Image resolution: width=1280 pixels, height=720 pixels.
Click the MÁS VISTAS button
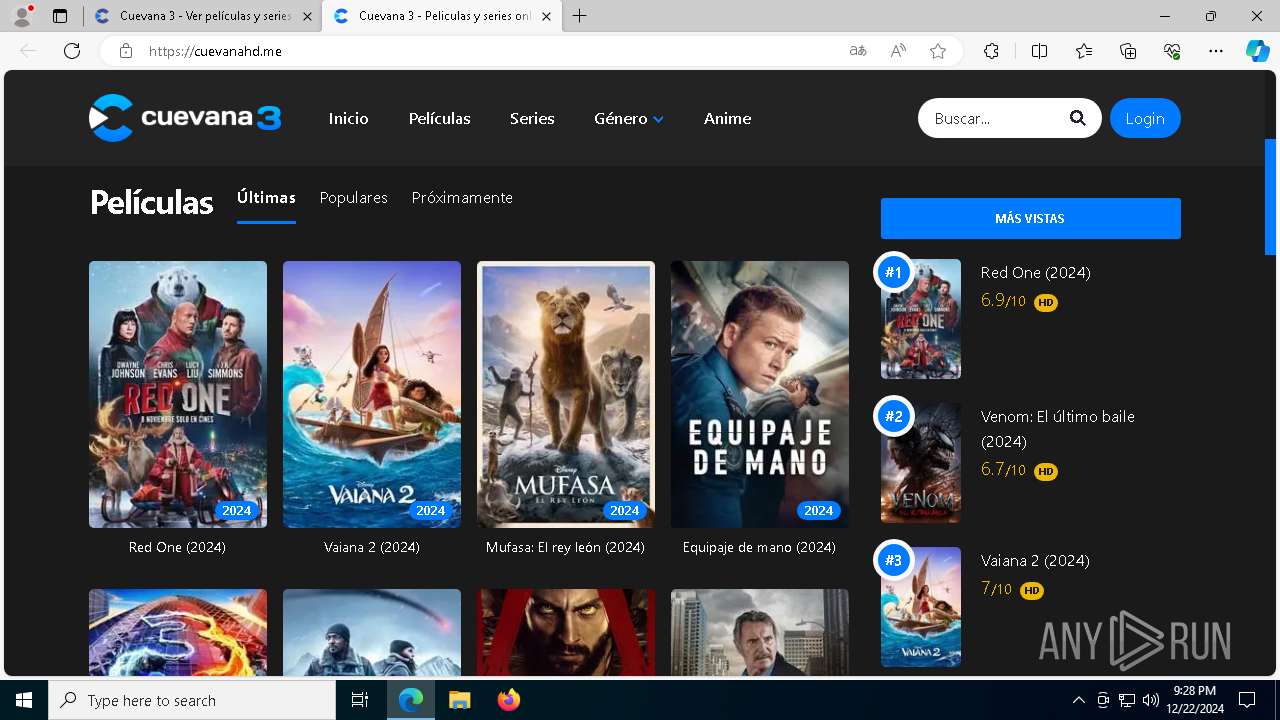(1030, 218)
